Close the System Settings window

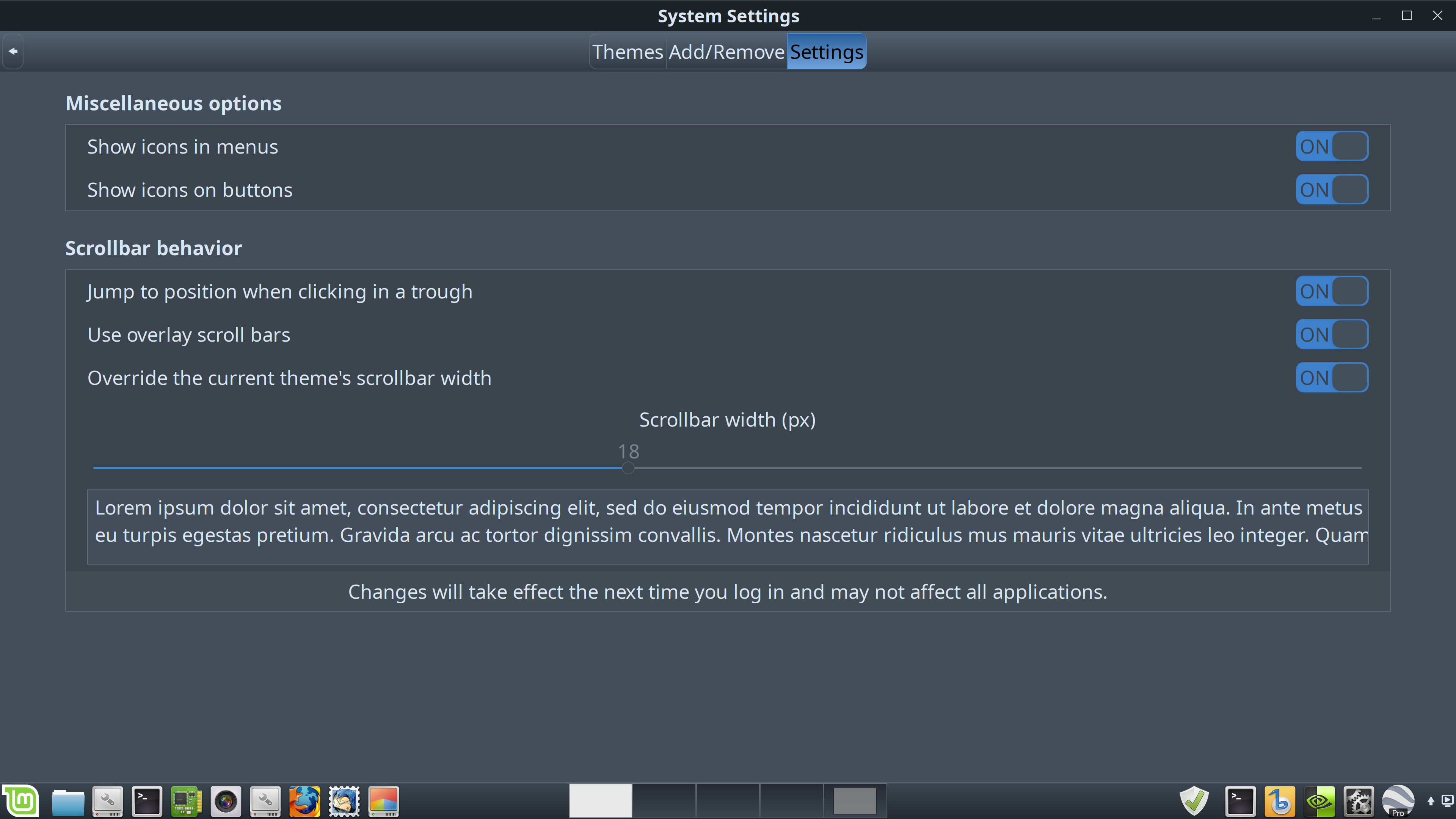pyautogui.click(x=1437, y=16)
